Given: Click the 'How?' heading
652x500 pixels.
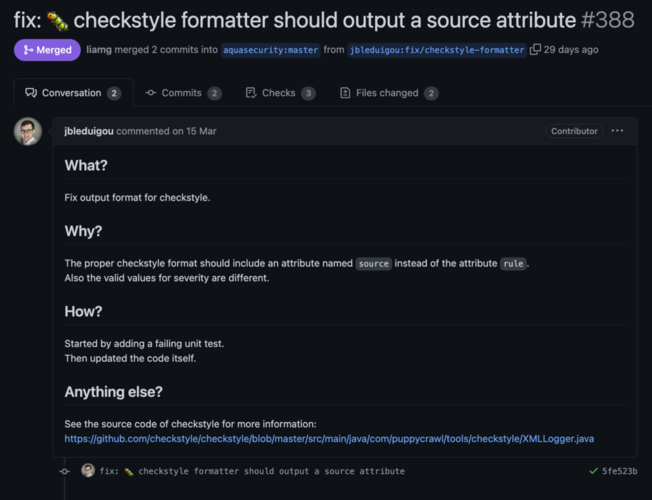Looking at the screenshot, I should tap(83, 311).
